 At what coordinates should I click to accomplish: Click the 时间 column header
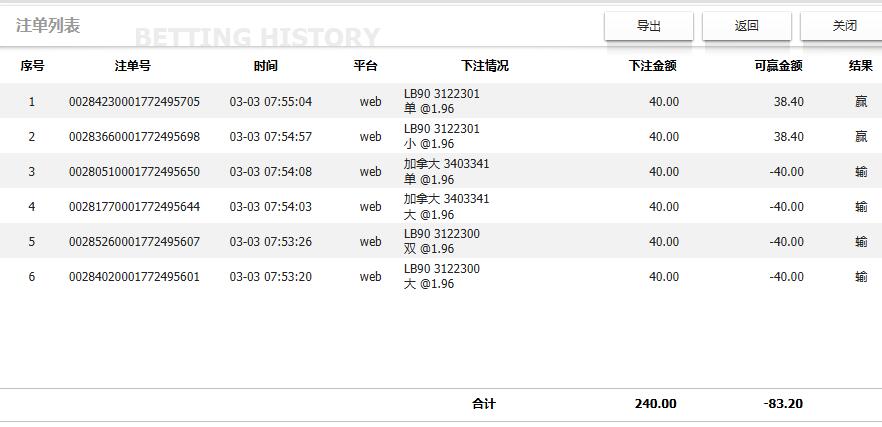pos(265,66)
